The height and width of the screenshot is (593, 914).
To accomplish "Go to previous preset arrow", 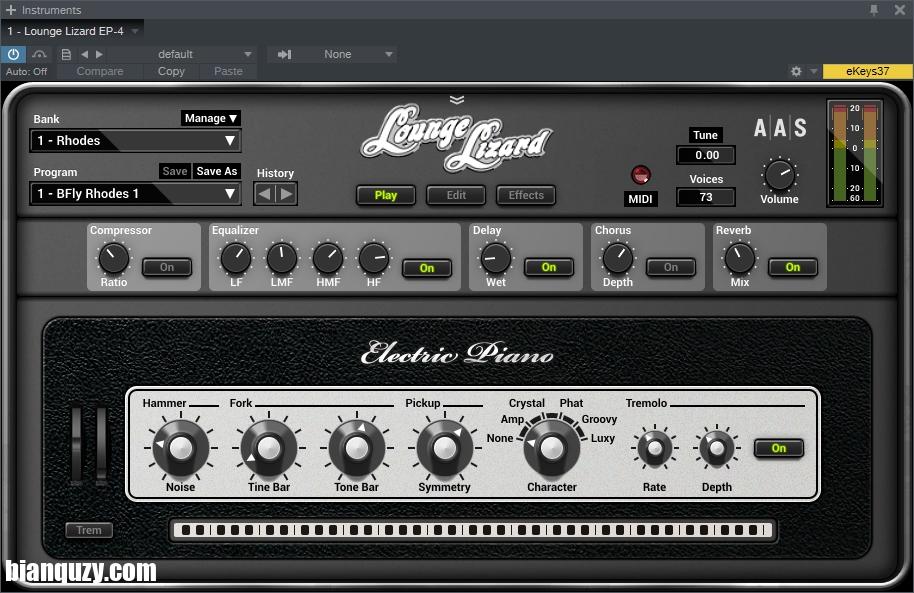I will [85, 54].
